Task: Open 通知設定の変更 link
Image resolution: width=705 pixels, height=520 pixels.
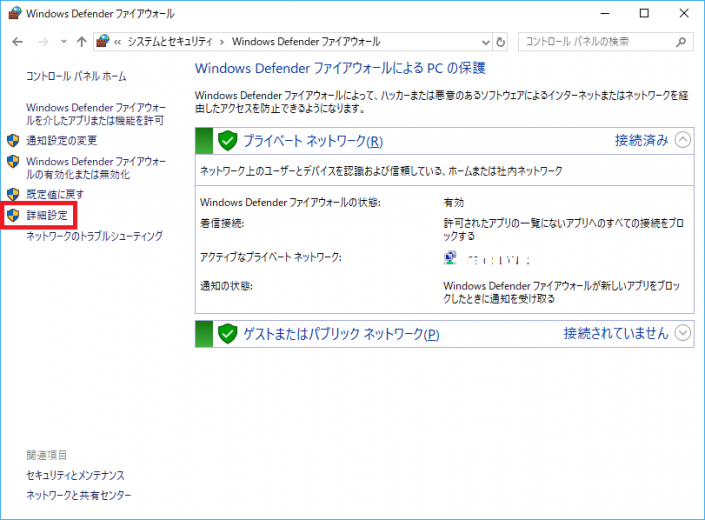Action: pyautogui.click(x=62, y=141)
